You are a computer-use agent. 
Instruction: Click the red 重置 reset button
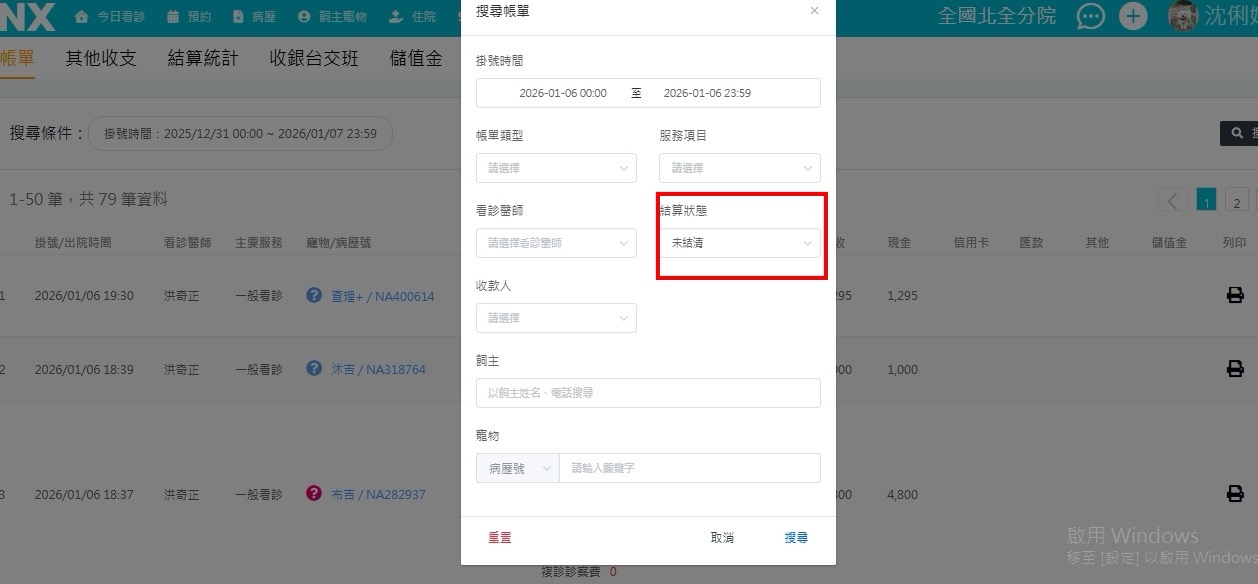[x=500, y=538]
